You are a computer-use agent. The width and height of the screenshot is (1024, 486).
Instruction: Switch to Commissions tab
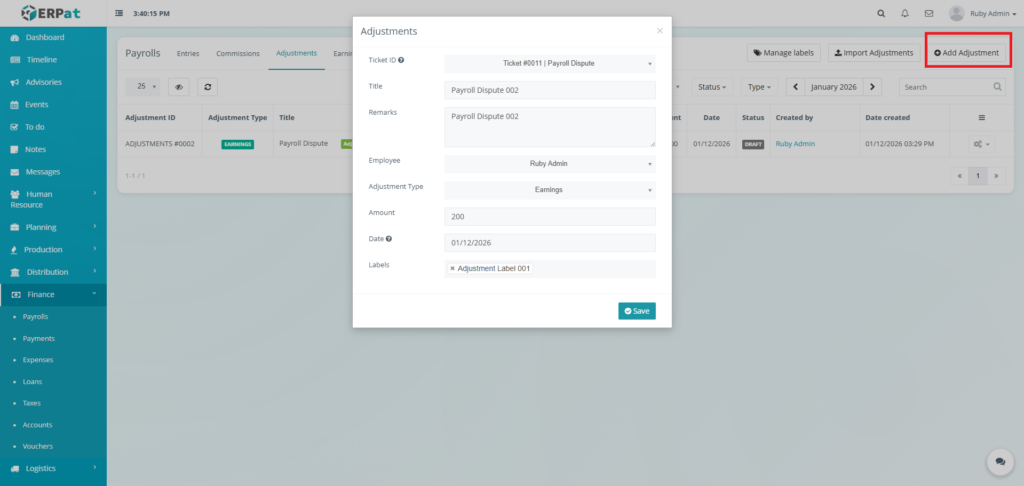pos(238,54)
